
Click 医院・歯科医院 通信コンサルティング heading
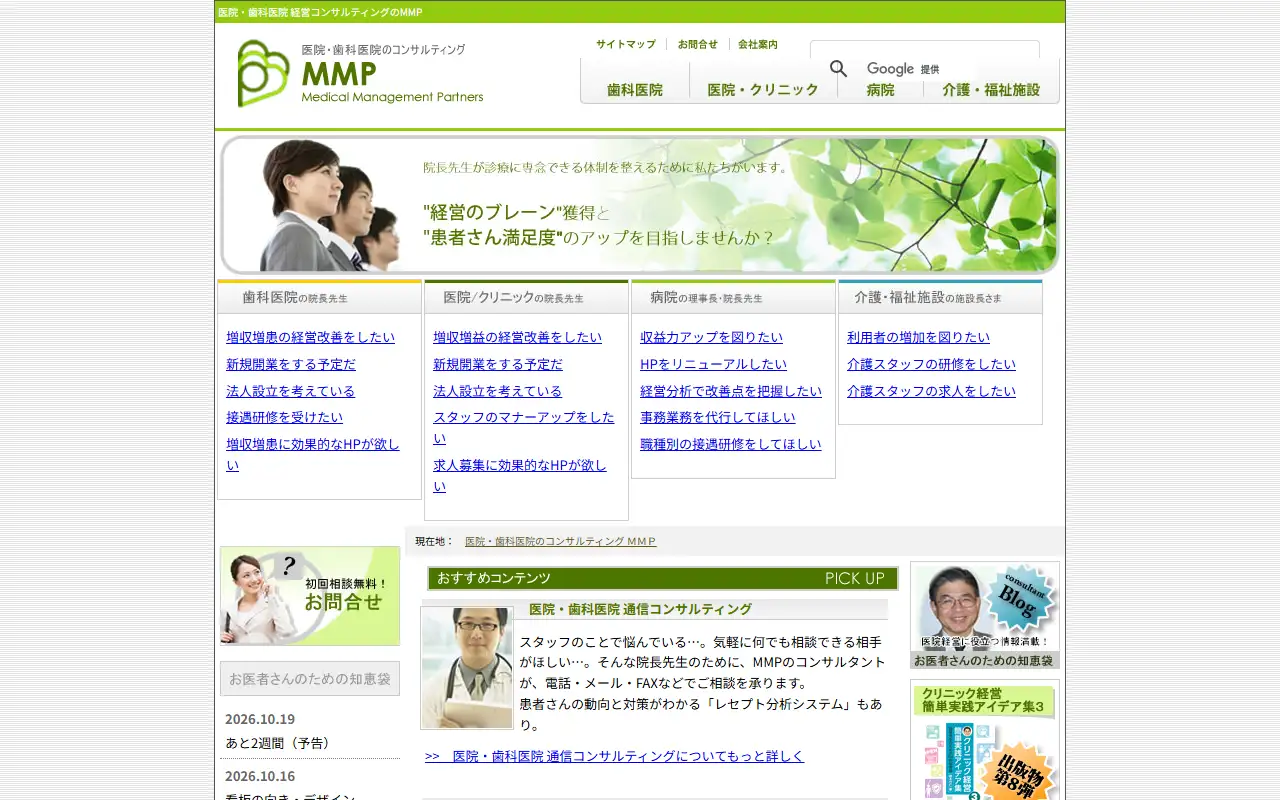[x=640, y=609]
